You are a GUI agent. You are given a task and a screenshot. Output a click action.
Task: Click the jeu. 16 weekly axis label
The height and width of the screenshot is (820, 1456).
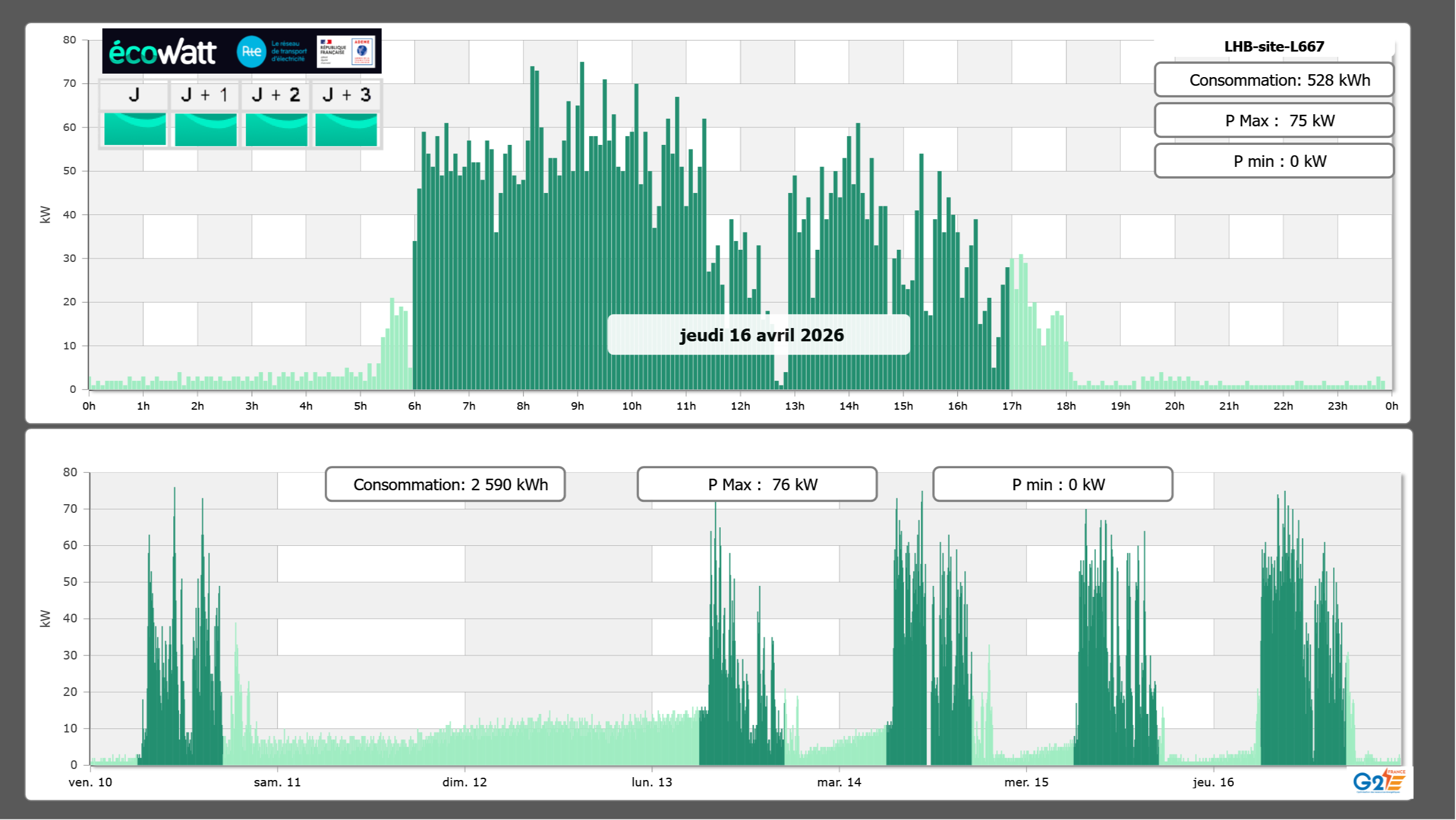coord(1213,782)
